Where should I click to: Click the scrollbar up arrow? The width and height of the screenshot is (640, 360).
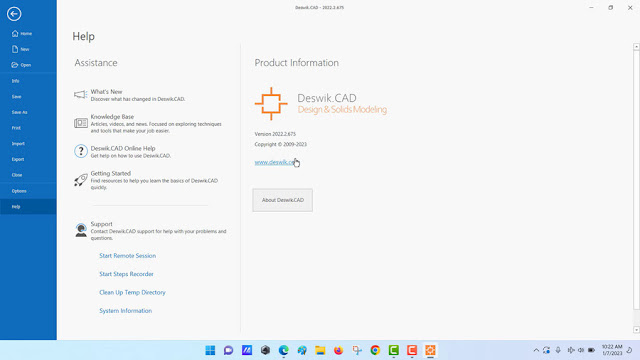[x=636, y=47]
